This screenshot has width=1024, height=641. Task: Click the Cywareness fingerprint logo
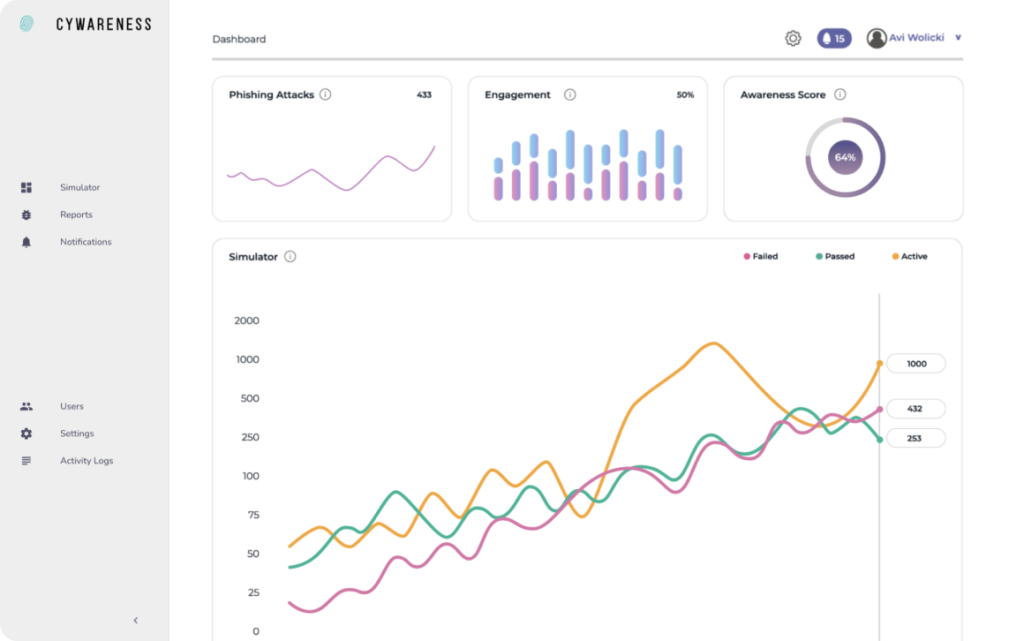(26, 24)
